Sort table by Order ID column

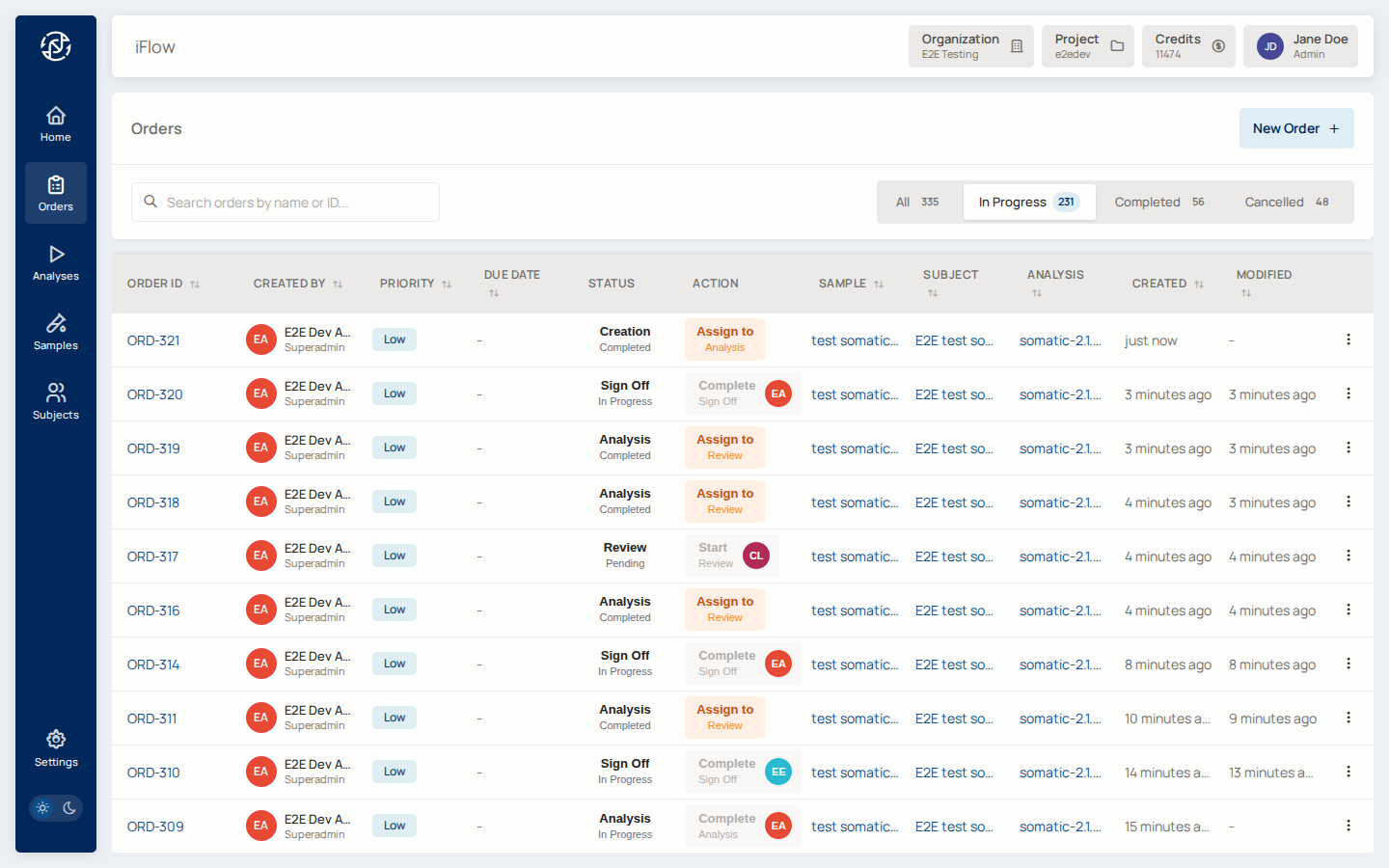point(163,284)
